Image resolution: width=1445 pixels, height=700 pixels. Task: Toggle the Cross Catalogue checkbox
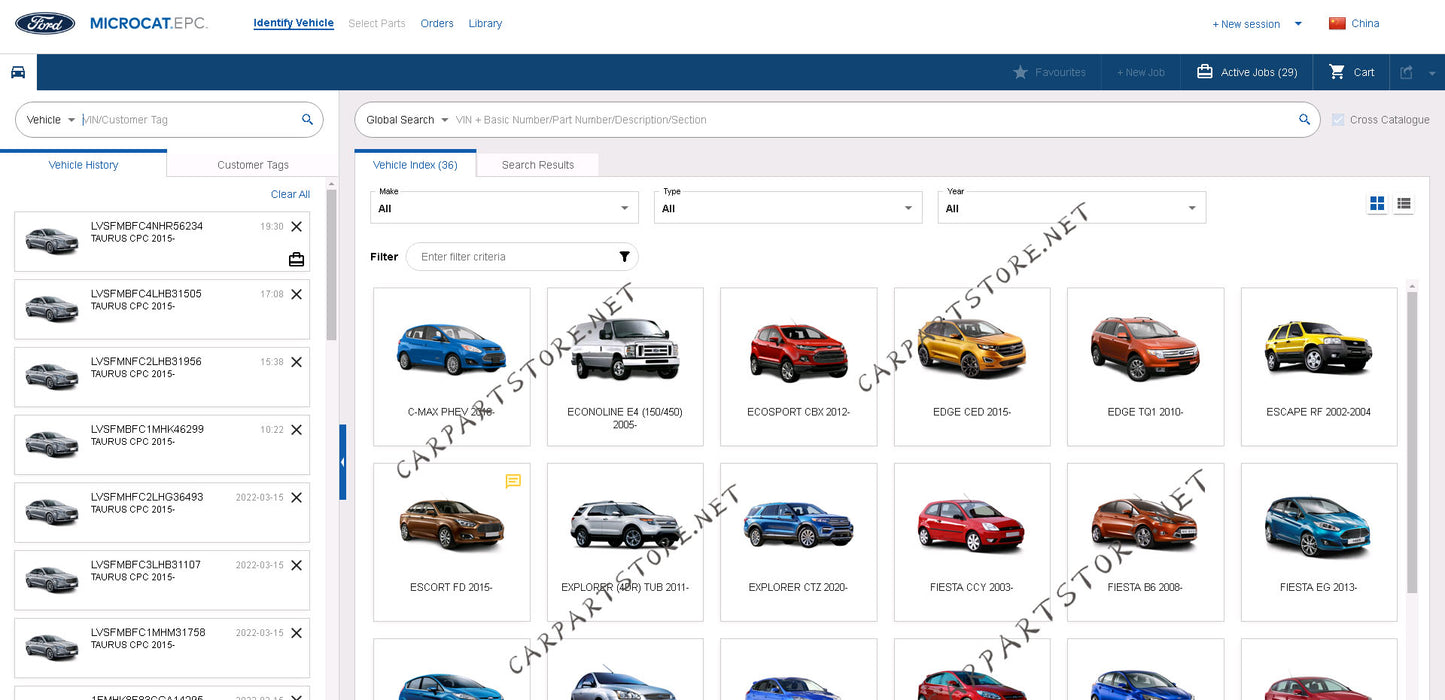pos(1338,120)
